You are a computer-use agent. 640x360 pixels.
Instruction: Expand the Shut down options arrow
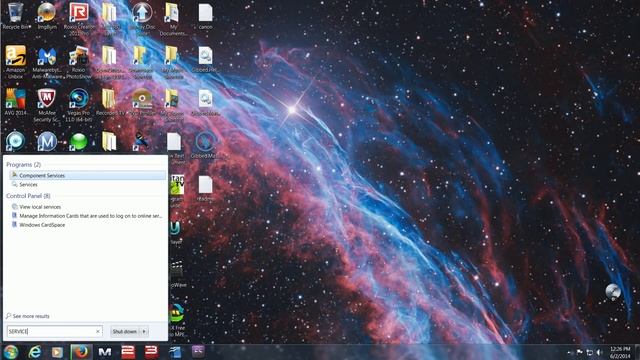144,331
